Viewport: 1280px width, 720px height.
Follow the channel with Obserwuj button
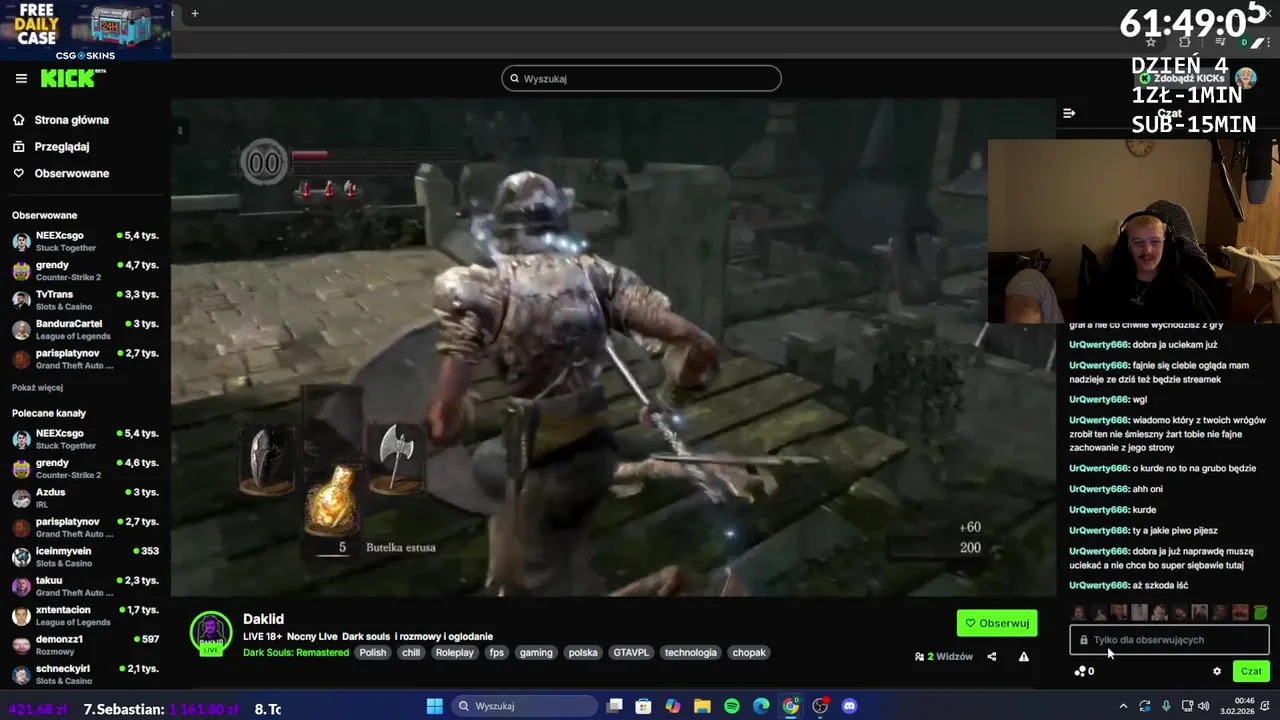(x=997, y=623)
